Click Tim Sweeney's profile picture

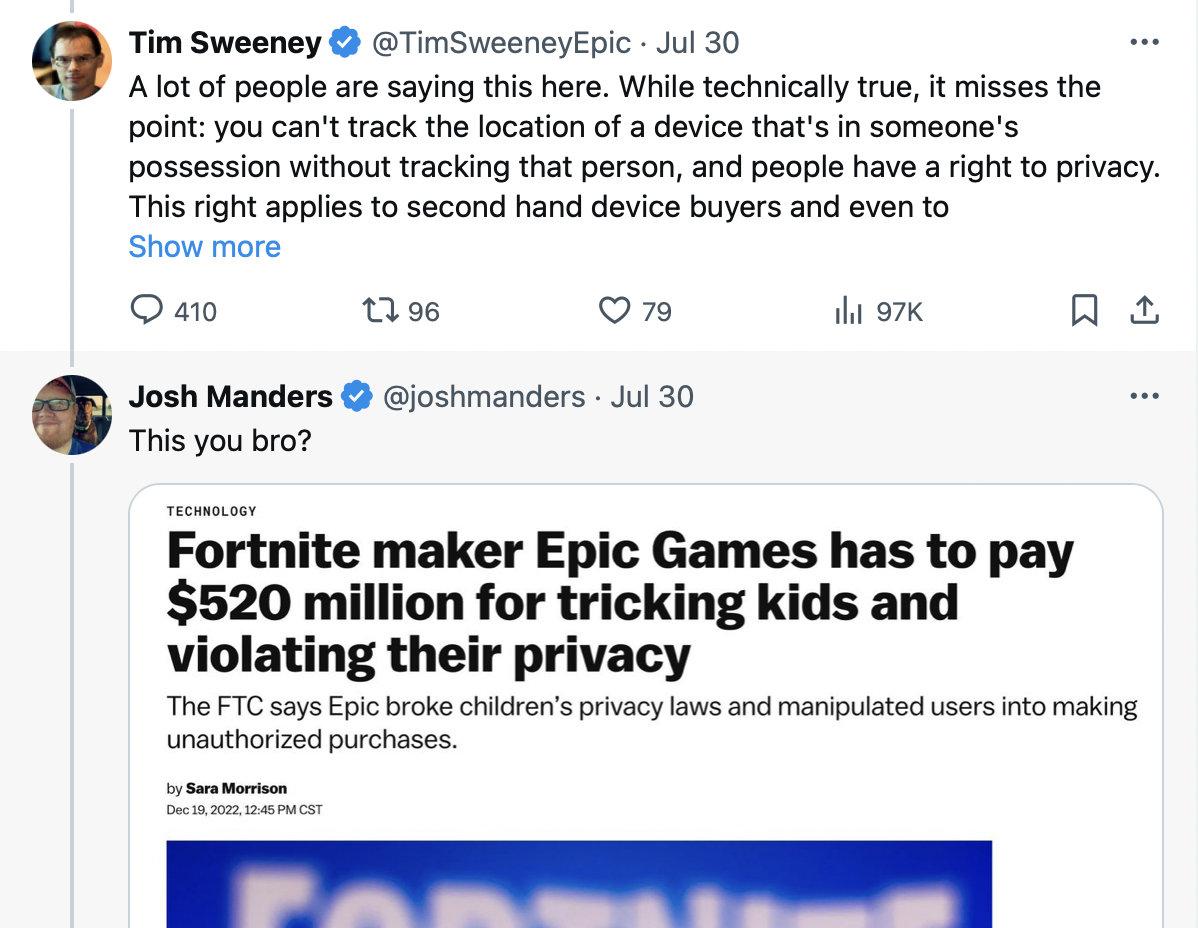tap(71, 60)
